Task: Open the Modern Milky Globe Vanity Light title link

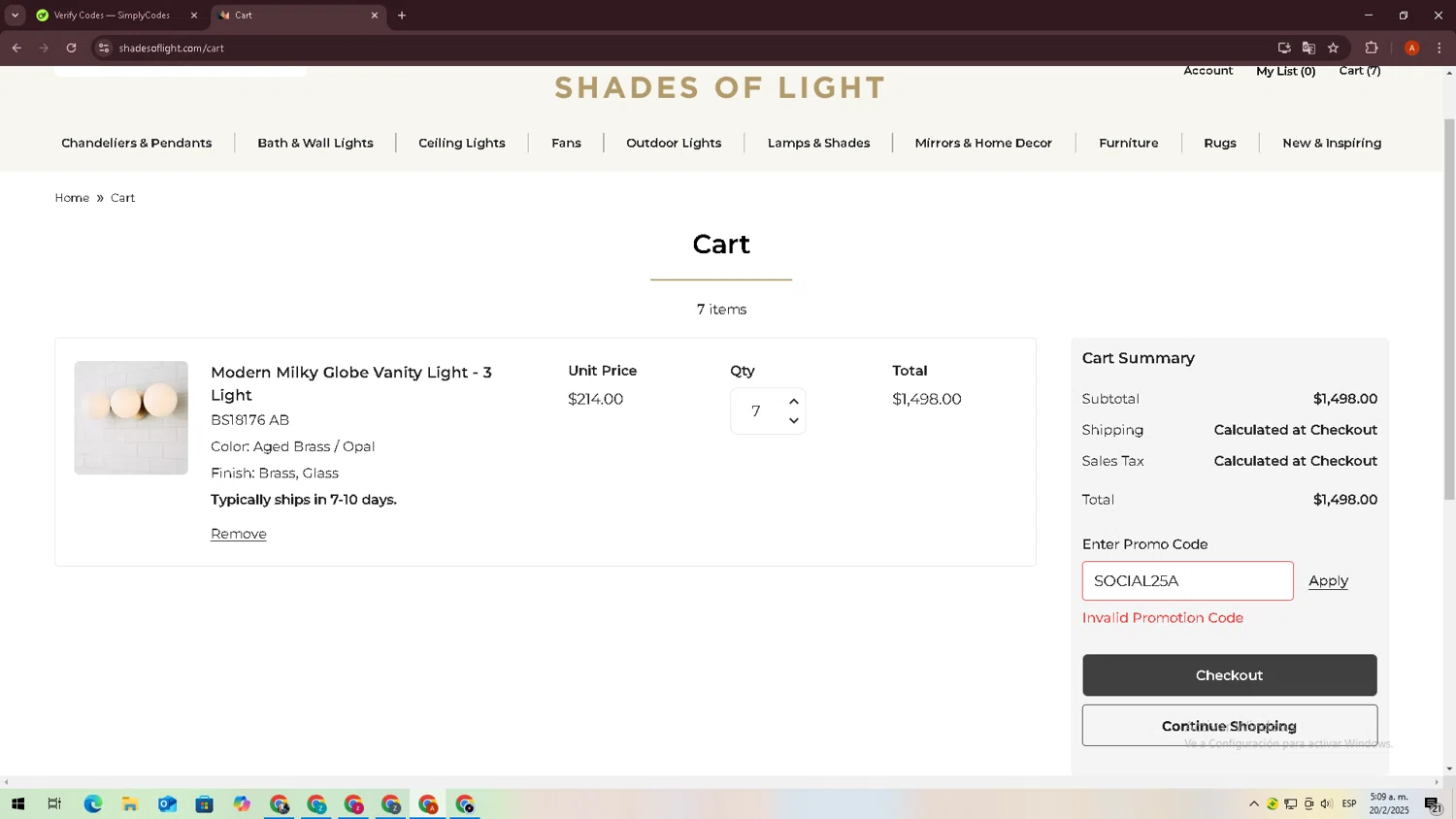Action: click(351, 383)
